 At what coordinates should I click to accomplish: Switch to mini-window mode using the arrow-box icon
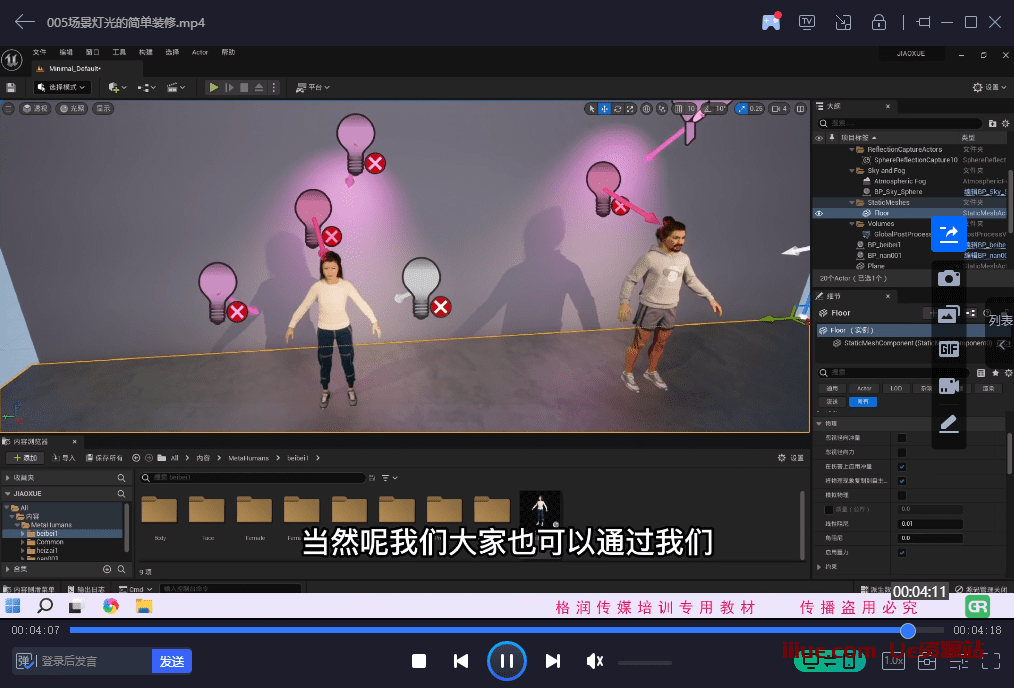843,22
